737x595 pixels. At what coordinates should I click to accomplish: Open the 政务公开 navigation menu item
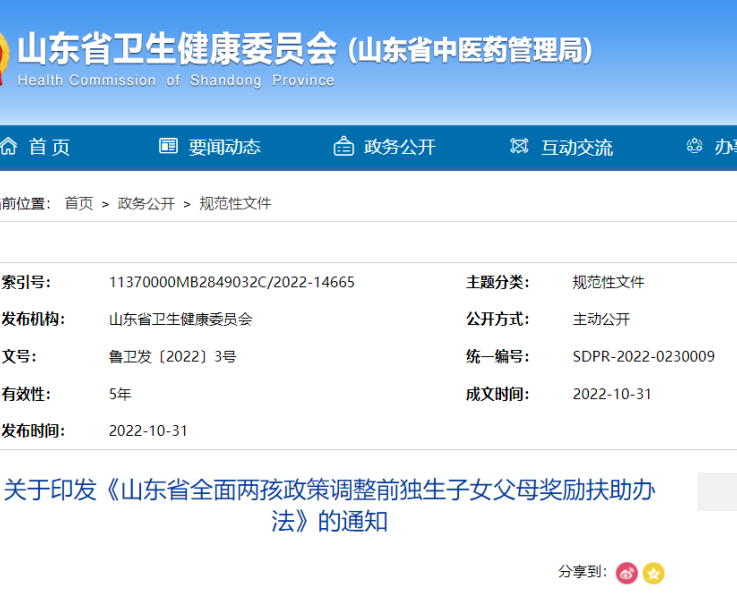400,147
